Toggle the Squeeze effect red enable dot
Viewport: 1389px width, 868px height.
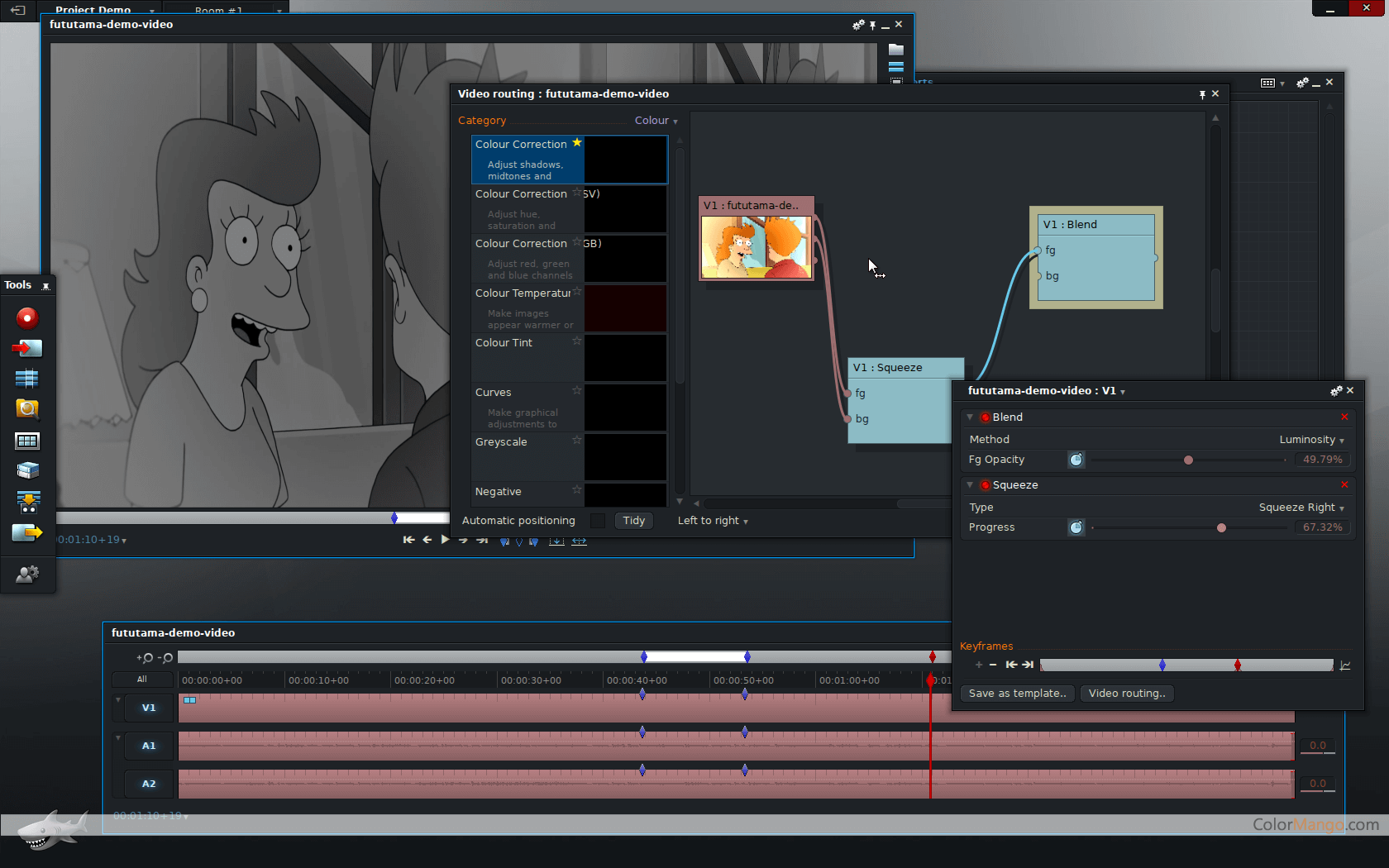click(x=985, y=485)
